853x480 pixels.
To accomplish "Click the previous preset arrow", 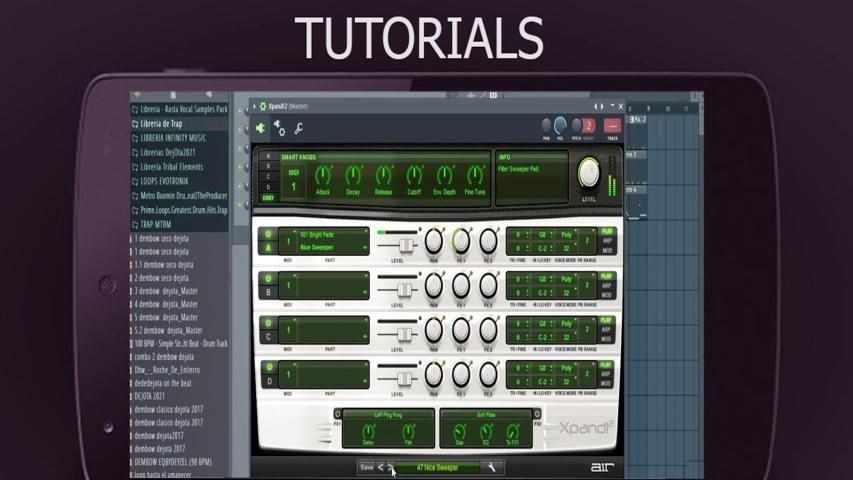I will 380,467.
